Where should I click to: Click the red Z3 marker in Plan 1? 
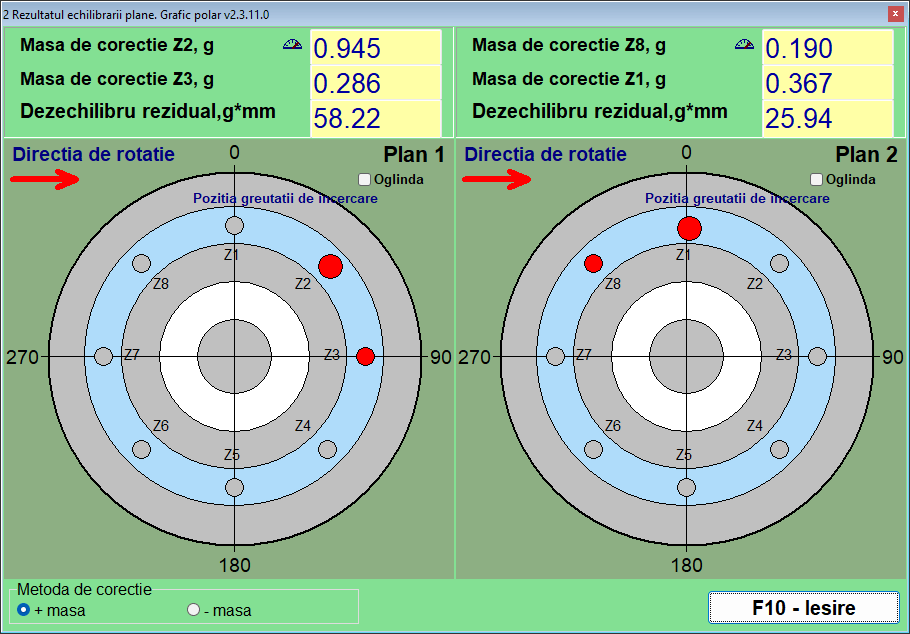pos(365,356)
